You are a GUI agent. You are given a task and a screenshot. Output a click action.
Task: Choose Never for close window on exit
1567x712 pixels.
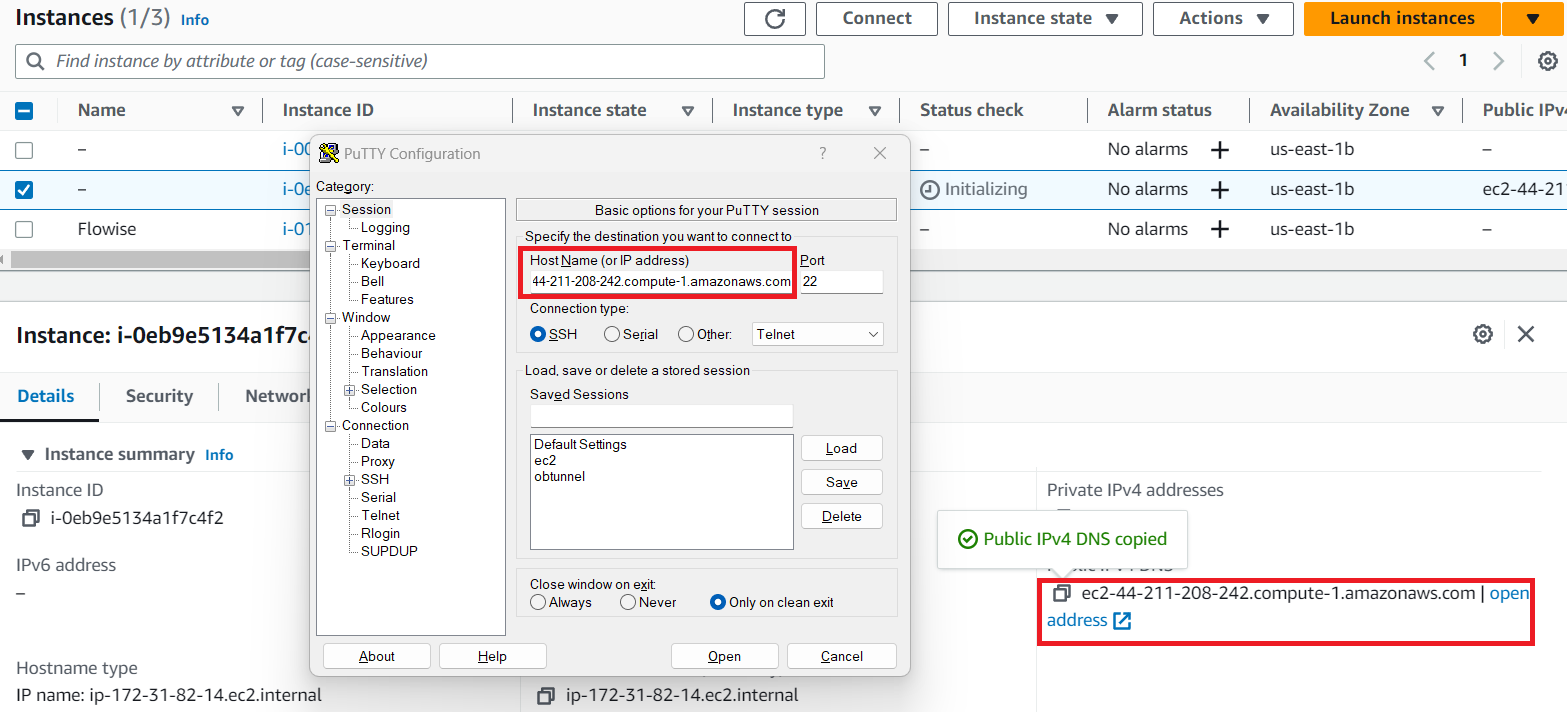coord(628,602)
